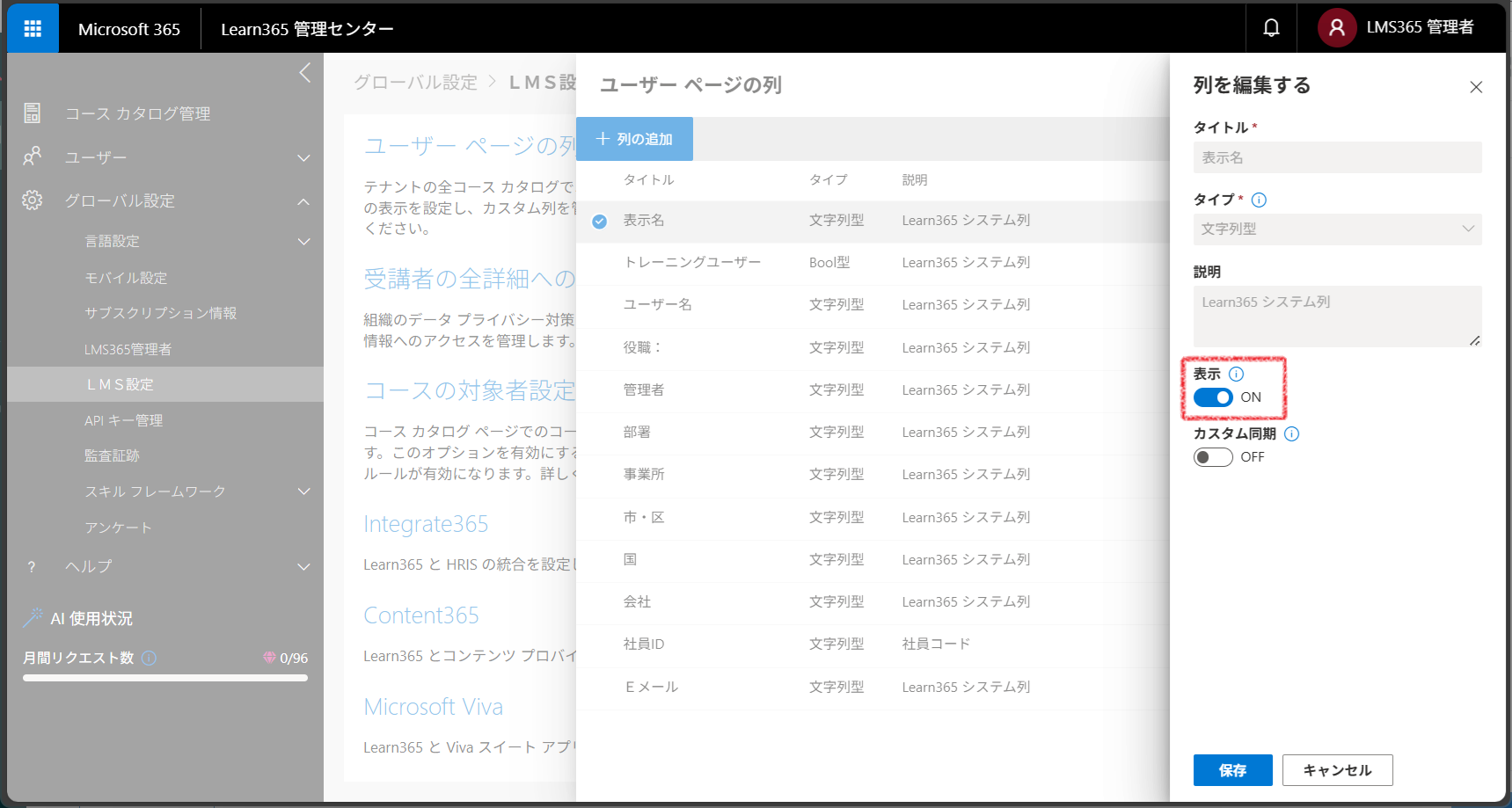The height and width of the screenshot is (808, 1512).
Task: Select ＬＭＳ設定 in sidebar
Action: (165, 384)
